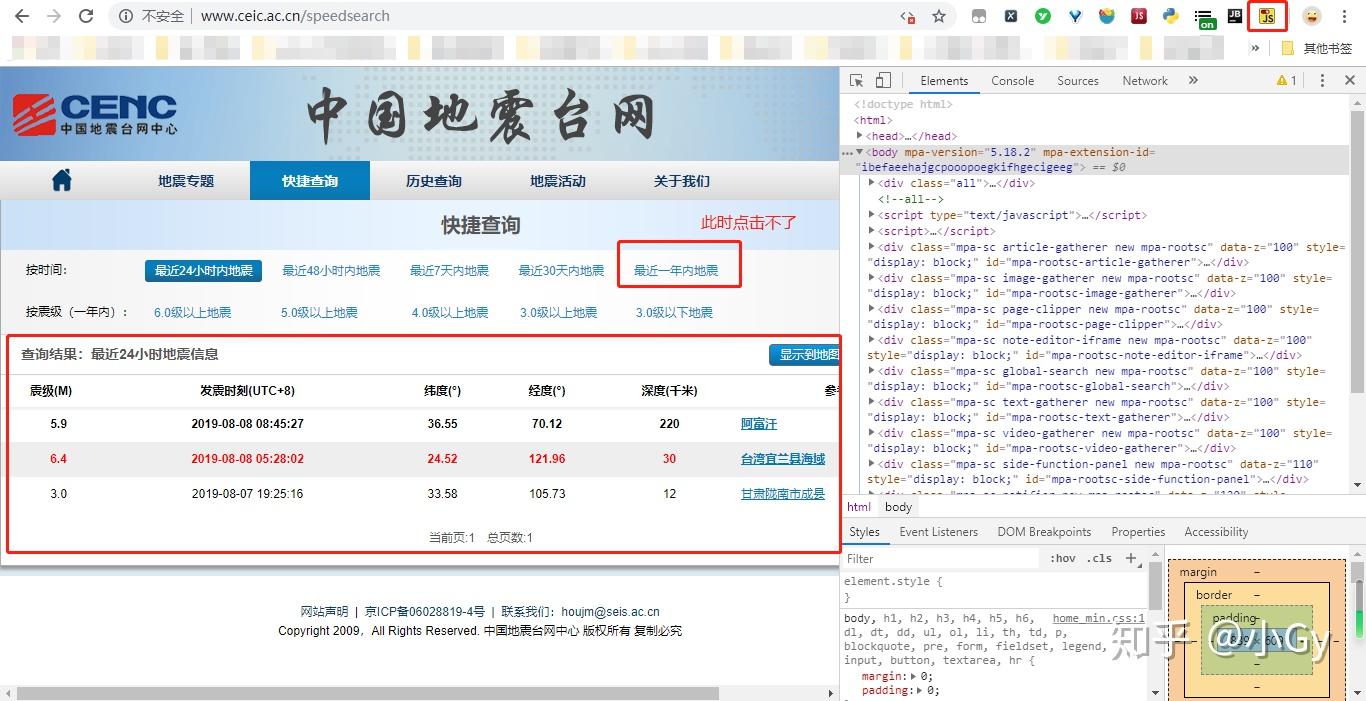The height and width of the screenshot is (701, 1366).
Task: Click the CENC logo
Action: 95,116
